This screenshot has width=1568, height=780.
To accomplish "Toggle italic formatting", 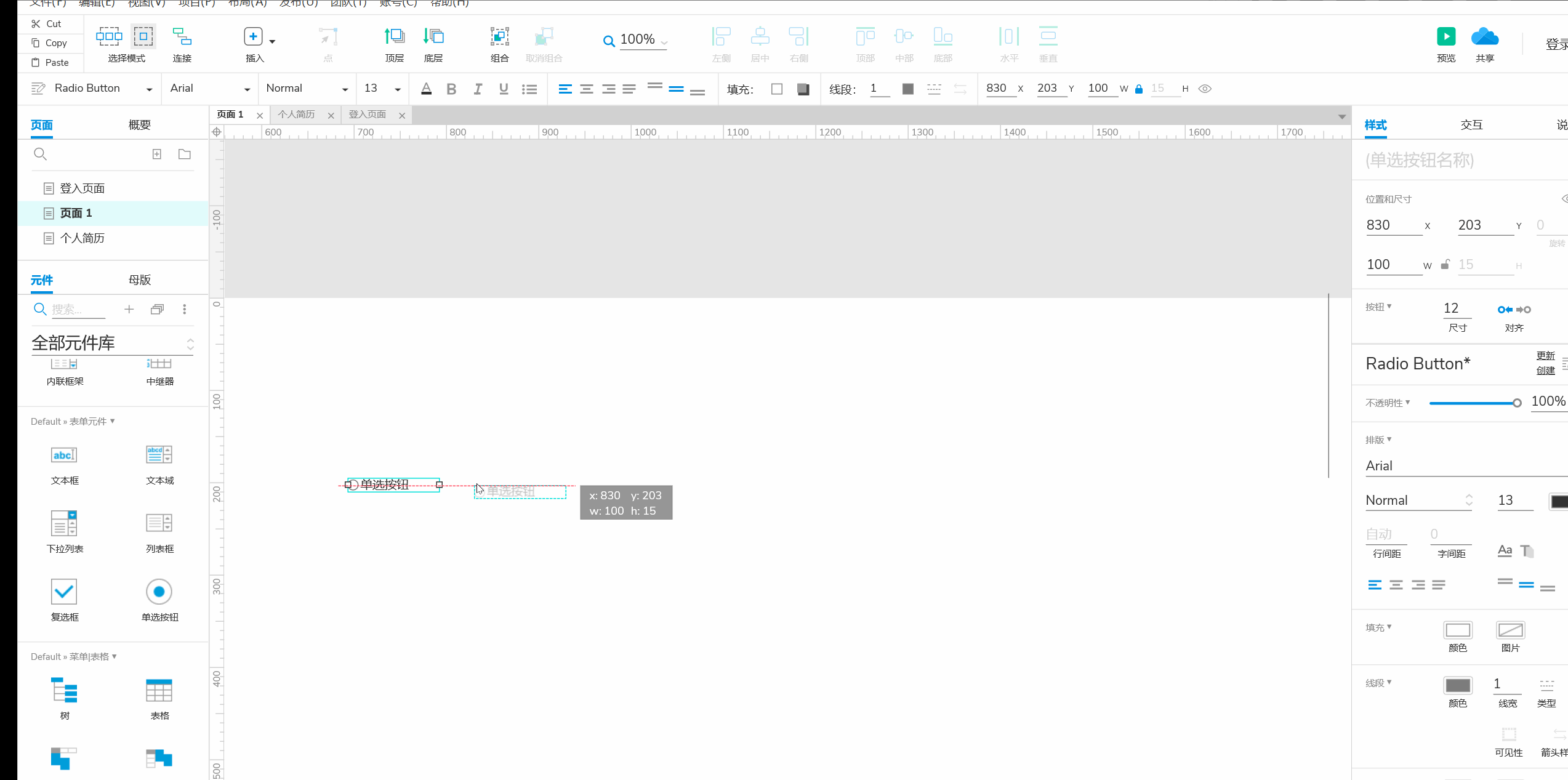I will (478, 89).
